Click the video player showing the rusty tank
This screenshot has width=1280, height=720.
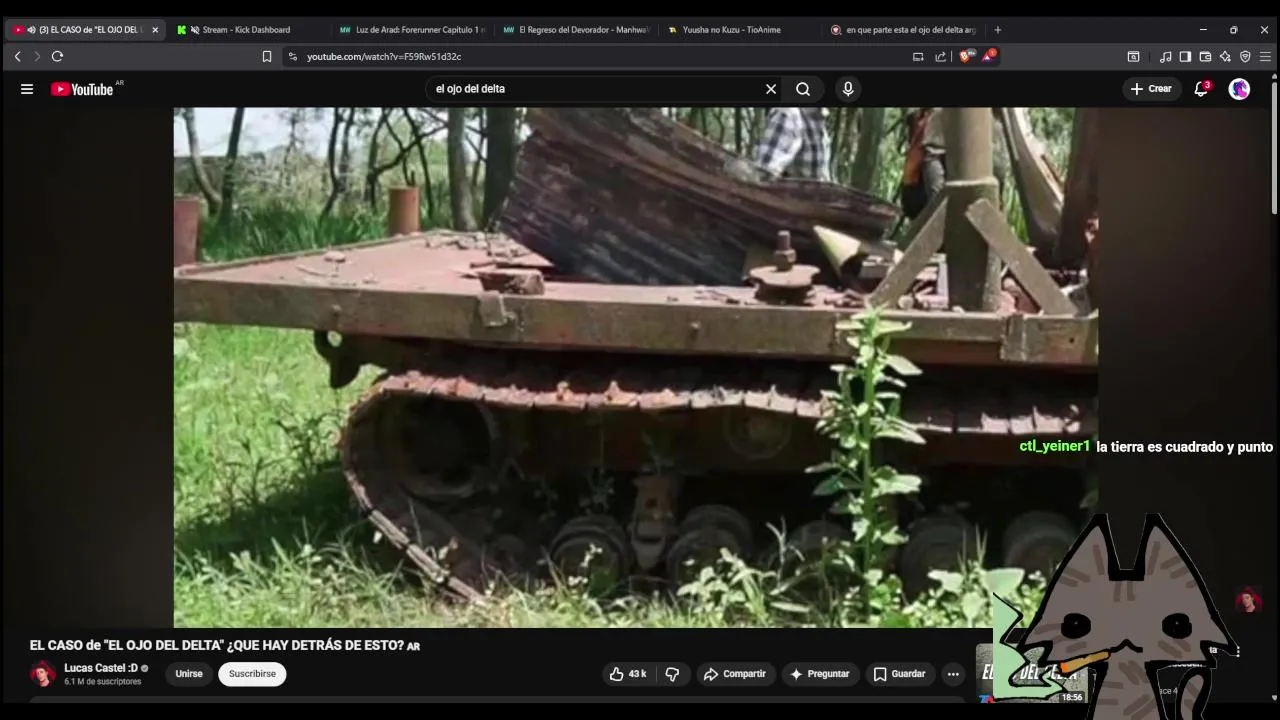(x=636, y=367)
